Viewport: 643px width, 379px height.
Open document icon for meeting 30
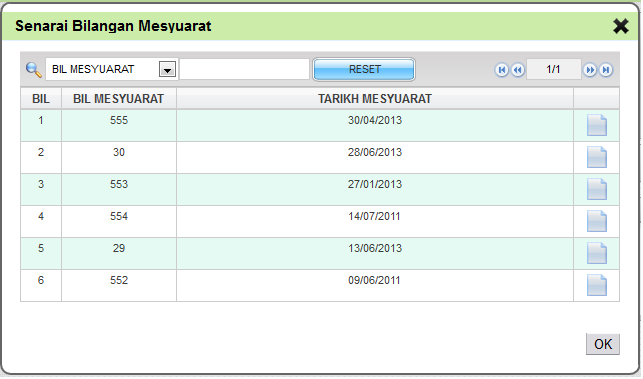pyautogui.click(x=597, y=157)
